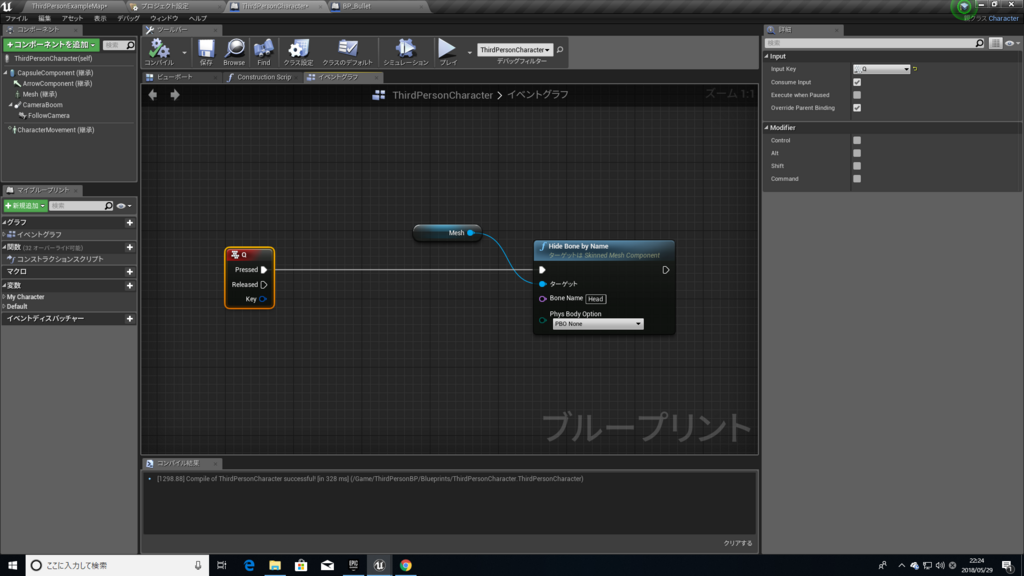Click the Details panel search field
The height and width of the screenshot is (576, 1024).
(874, 43)
